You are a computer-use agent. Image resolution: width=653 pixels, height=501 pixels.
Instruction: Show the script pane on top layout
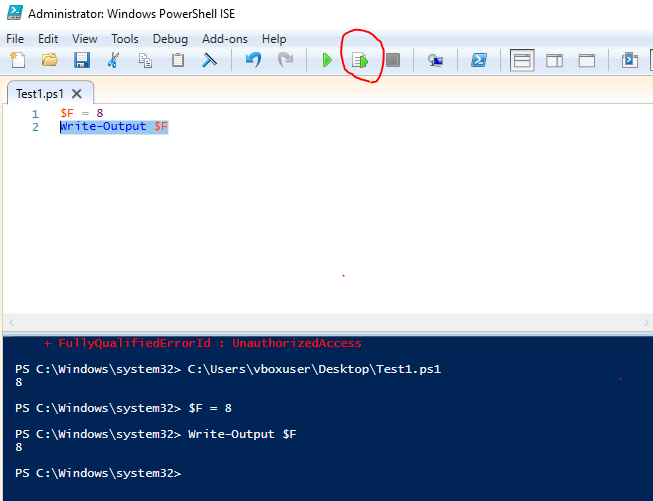[522, 61]
